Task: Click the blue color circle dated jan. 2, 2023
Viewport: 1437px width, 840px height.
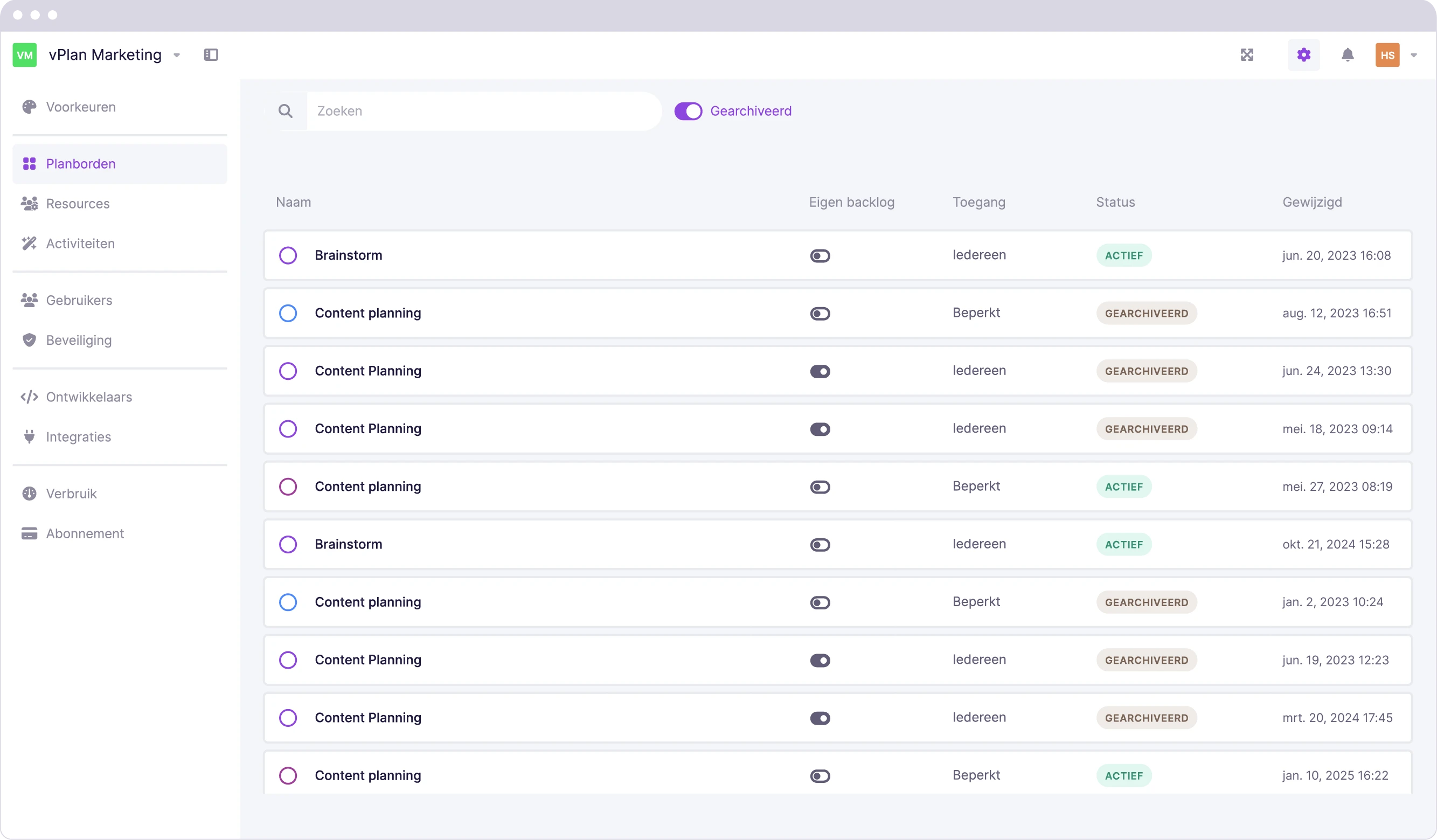Action: 288,602
